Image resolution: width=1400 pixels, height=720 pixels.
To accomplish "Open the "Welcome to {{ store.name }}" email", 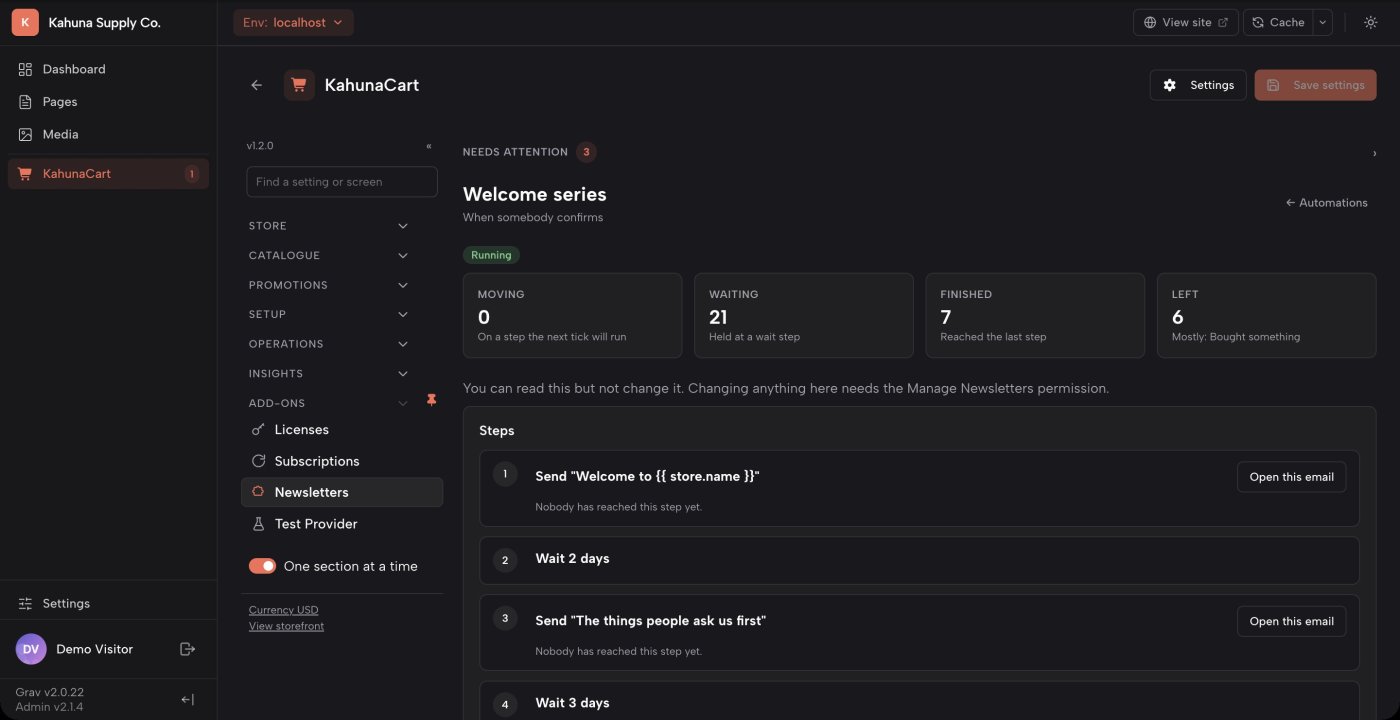I will (1291, 477).
